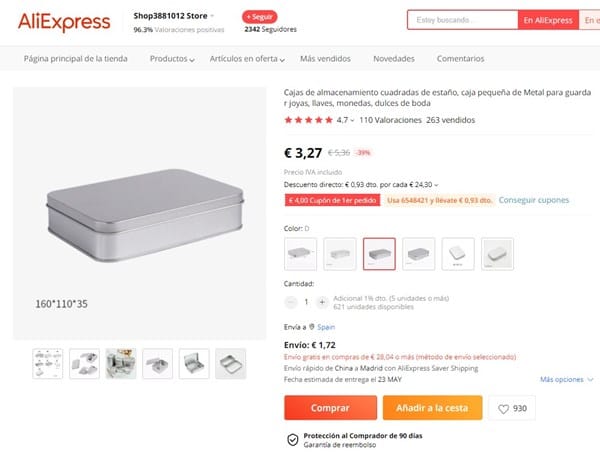Click the buyer protection shield icon
The height and width of the screenshot is (459, 600).
coord(292,438)
